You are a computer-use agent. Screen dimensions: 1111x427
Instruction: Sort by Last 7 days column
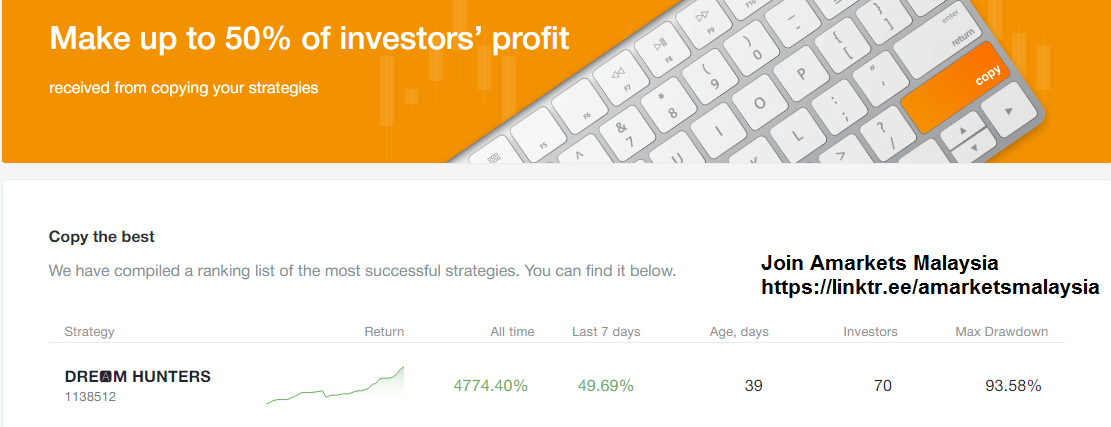point(606,332)
